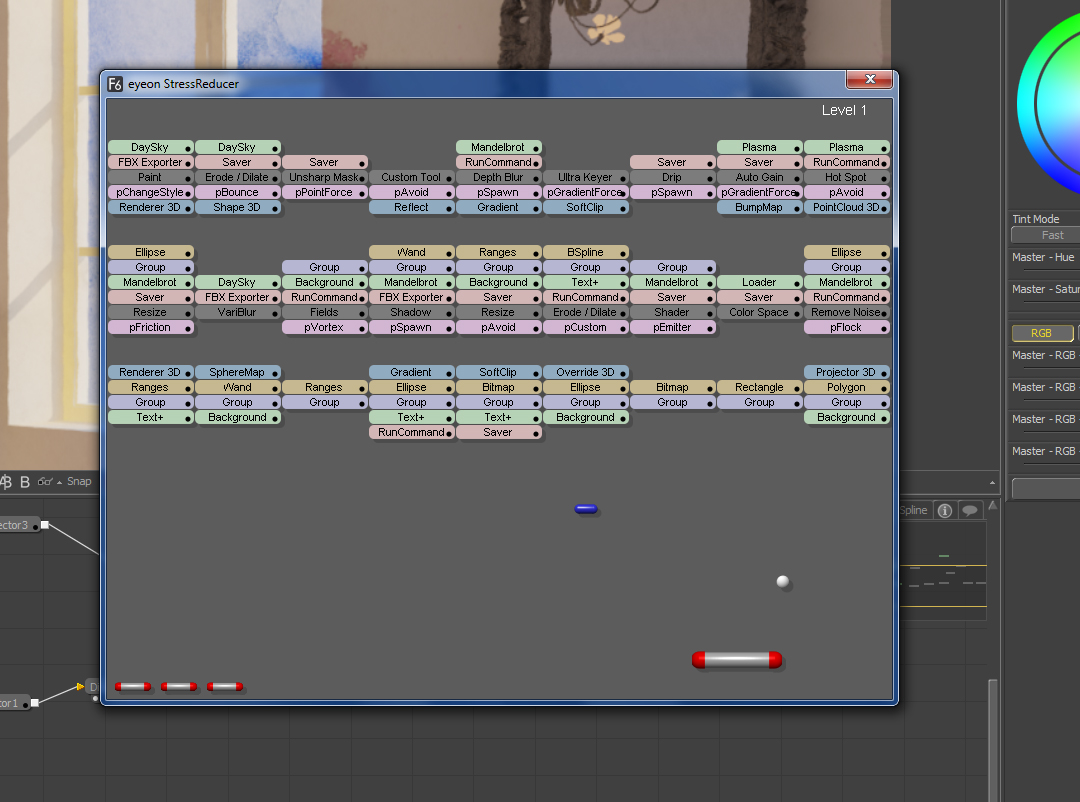1080x802 pixels.
Task: Click the Rectangle brick
Action: coord(760,388)
